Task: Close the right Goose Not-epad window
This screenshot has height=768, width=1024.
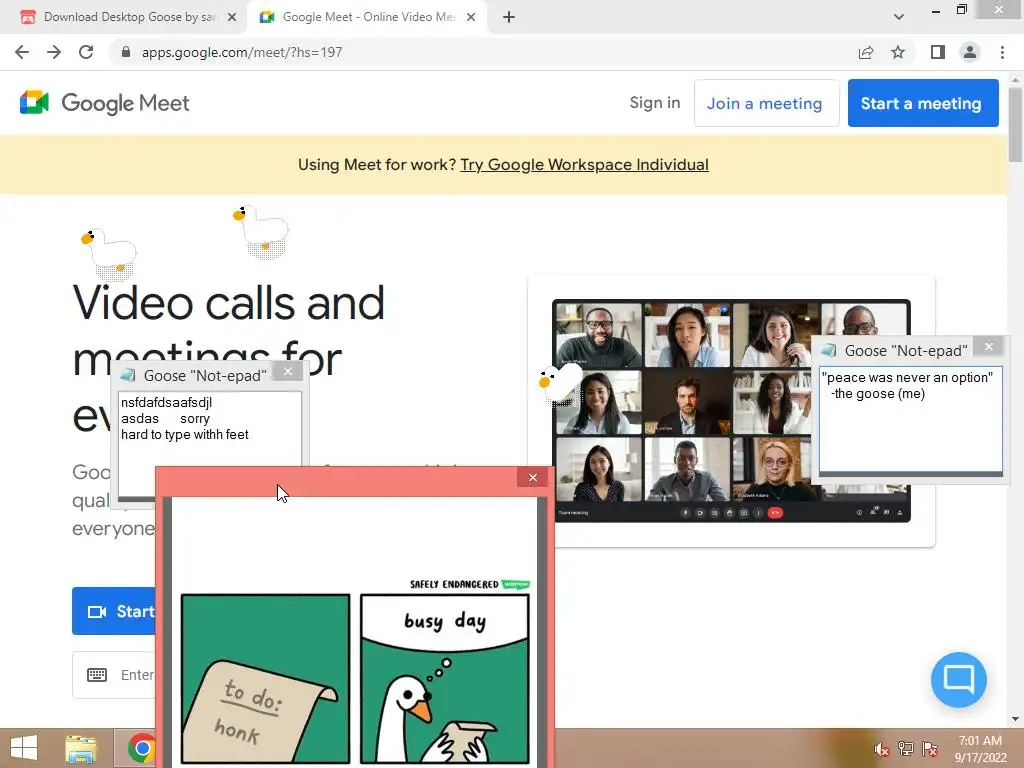Action: pos(989,347)
